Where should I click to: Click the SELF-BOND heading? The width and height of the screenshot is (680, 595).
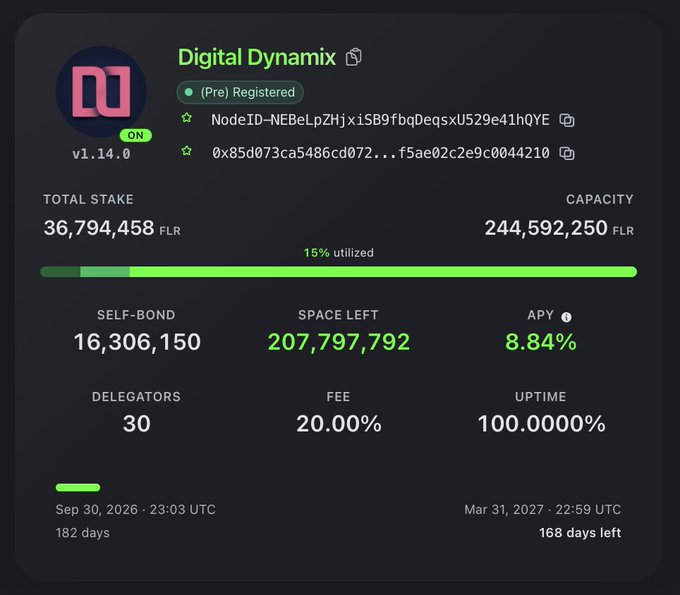pyautogui.click(x=136, y=315)
